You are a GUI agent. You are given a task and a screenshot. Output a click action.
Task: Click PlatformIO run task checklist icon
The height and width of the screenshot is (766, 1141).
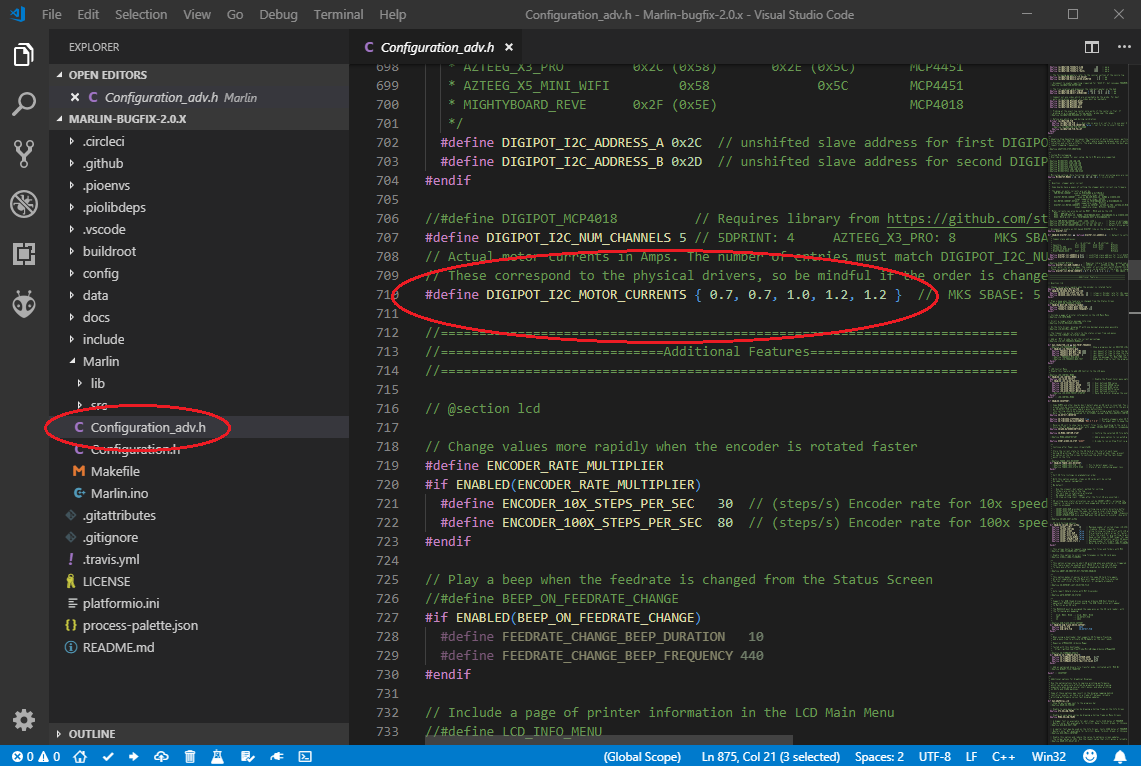coord(247,757)
